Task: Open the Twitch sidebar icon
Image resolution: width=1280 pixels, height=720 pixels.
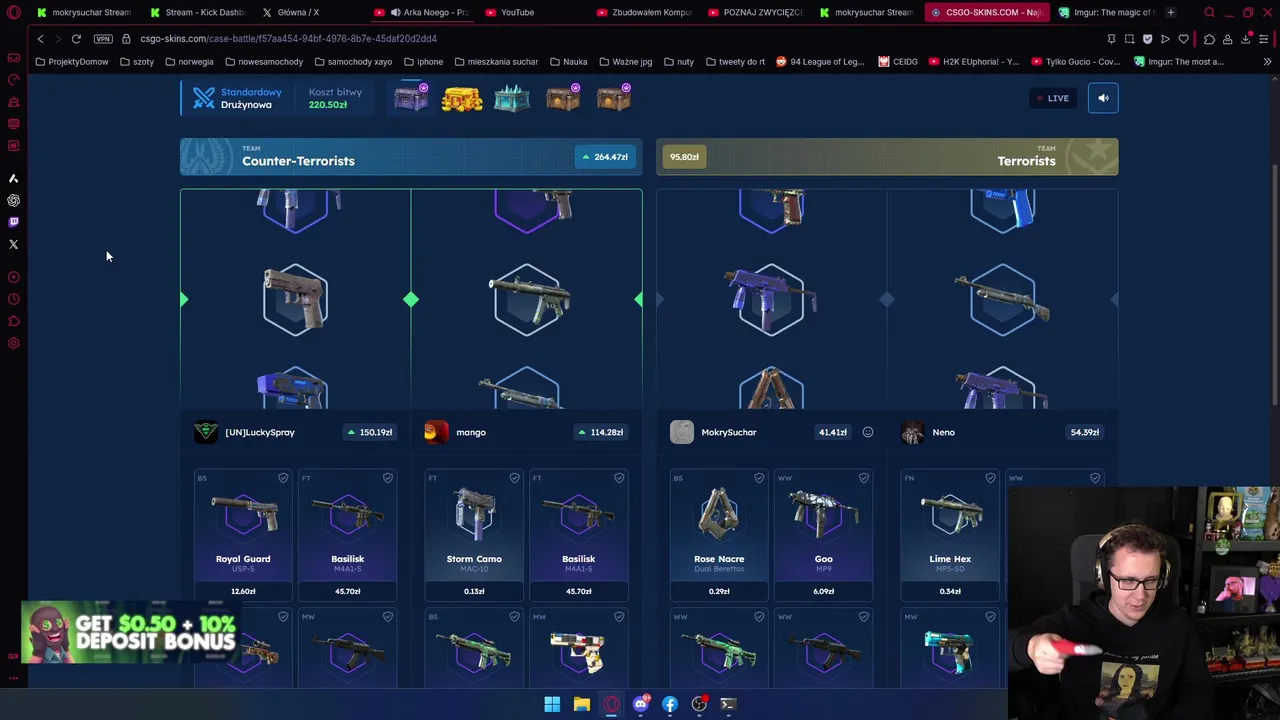Action: 13,222
